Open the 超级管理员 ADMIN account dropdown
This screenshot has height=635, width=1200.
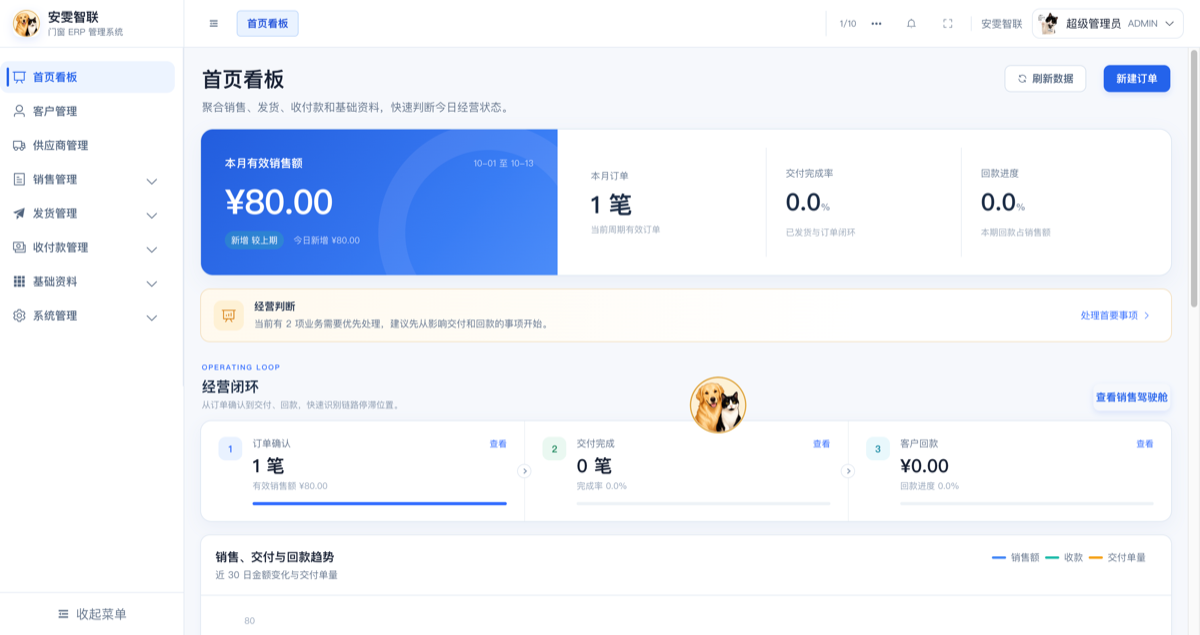[1106, 23]
